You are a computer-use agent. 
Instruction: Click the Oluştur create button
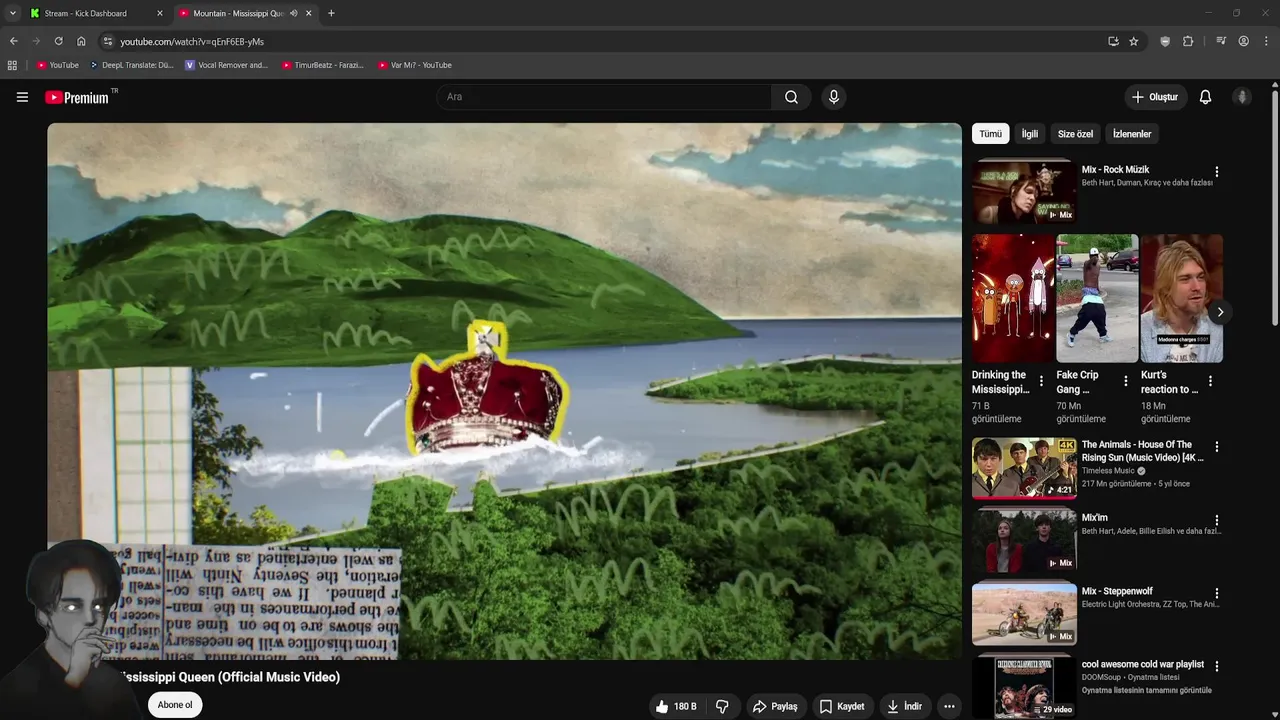(x=1154, y=97)
